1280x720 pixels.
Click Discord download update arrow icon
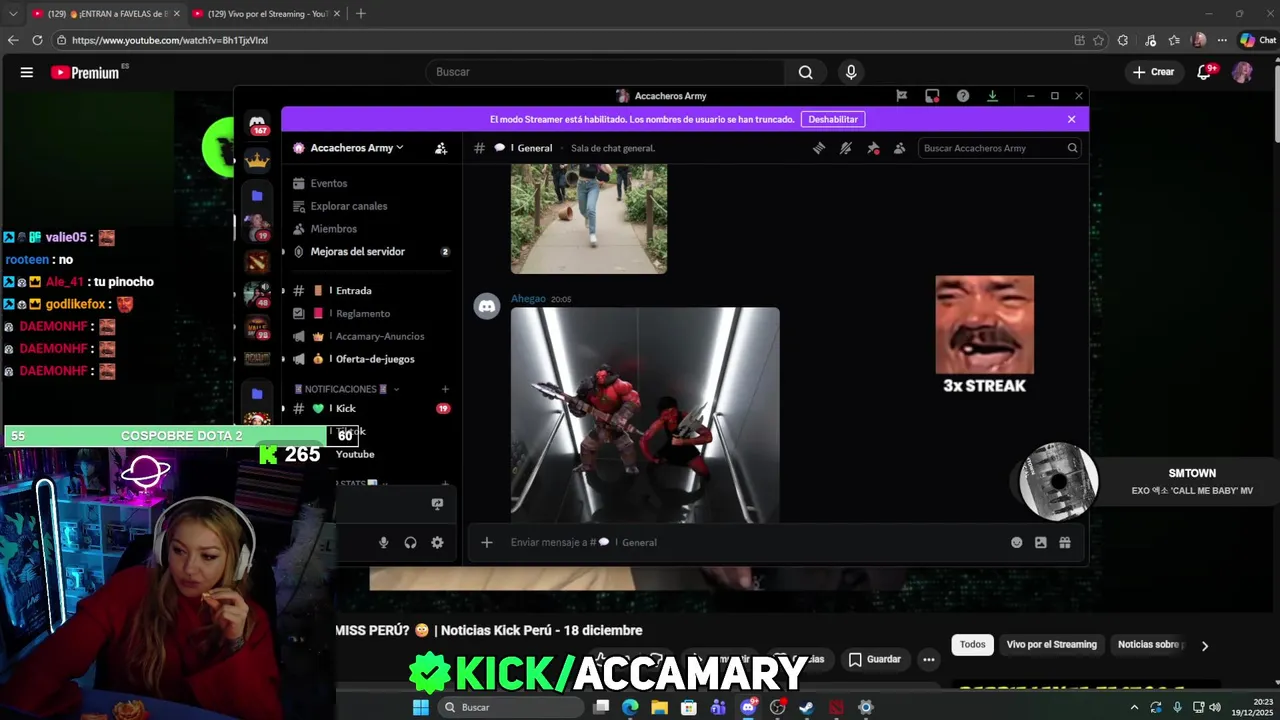tap(992, 96)
